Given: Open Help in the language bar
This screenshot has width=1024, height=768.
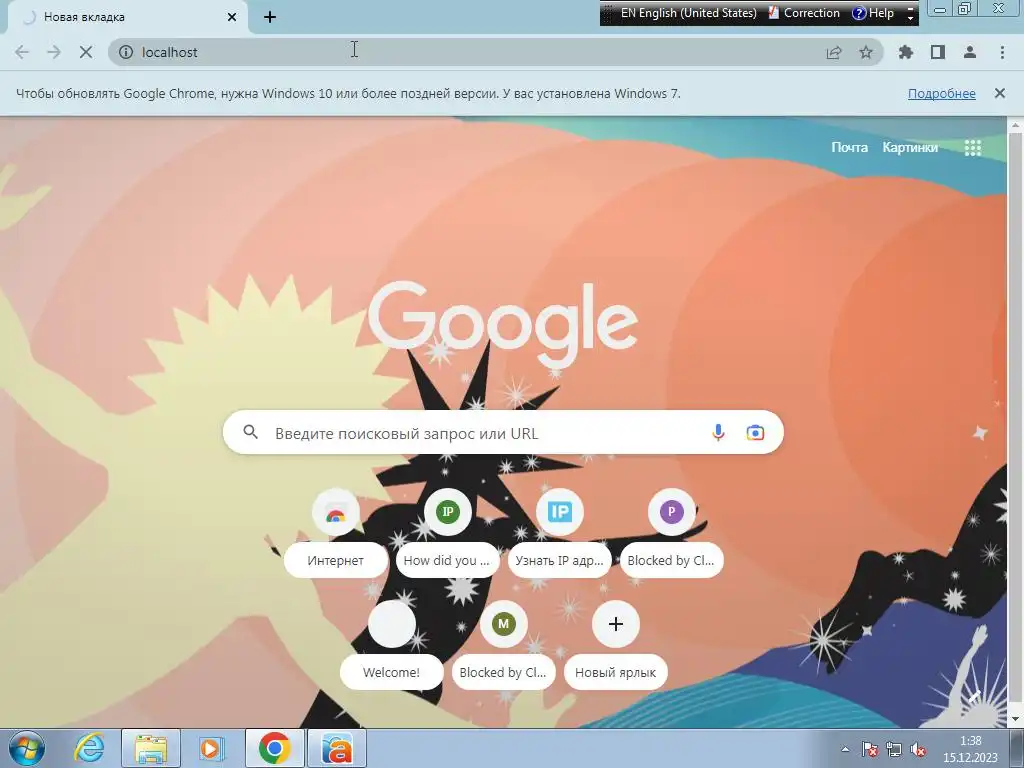Looking at the screenshot, I should pyautogui.click(x=873, y=13).
